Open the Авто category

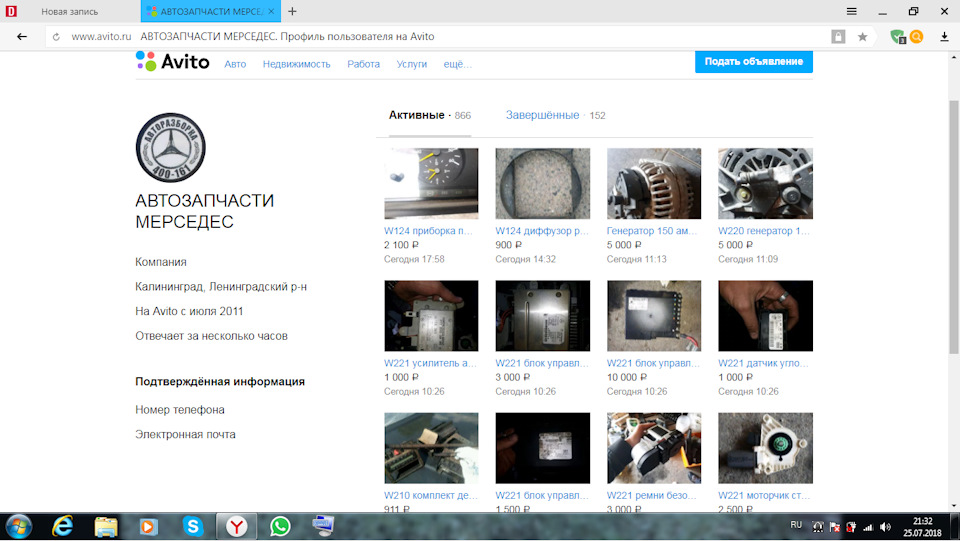[x=235, y=64]
